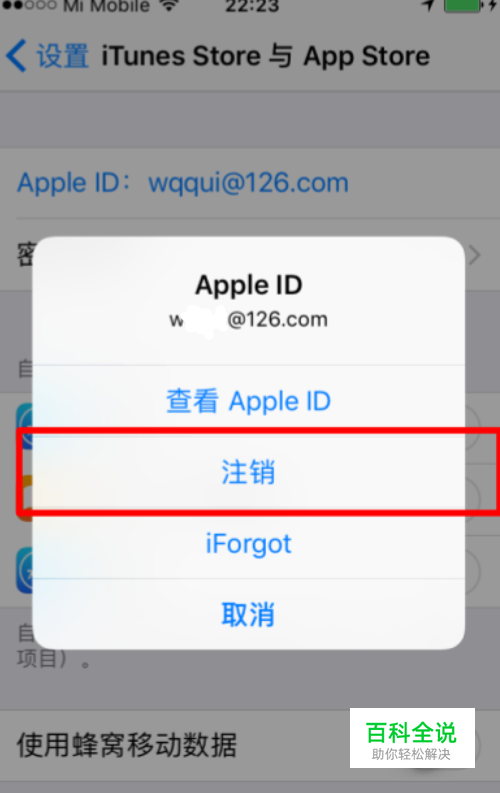Toggle the second automatic downloads switch
Viewport: 500px width, 793px height.
pyautogui.click(x=472, y=499)
